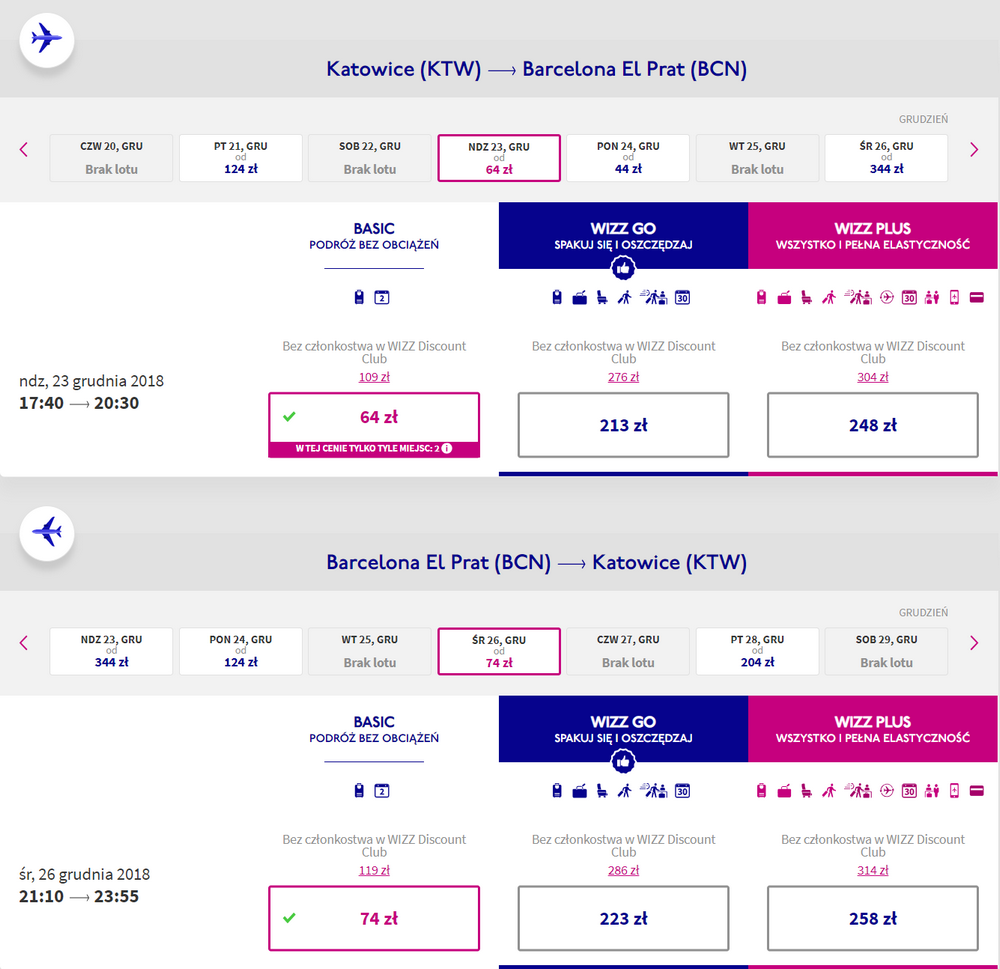Image resolution: width=1000 pixels, height=969 pixels.
Task: Open the 314 zł non-member price link
Action: [872, 870]
